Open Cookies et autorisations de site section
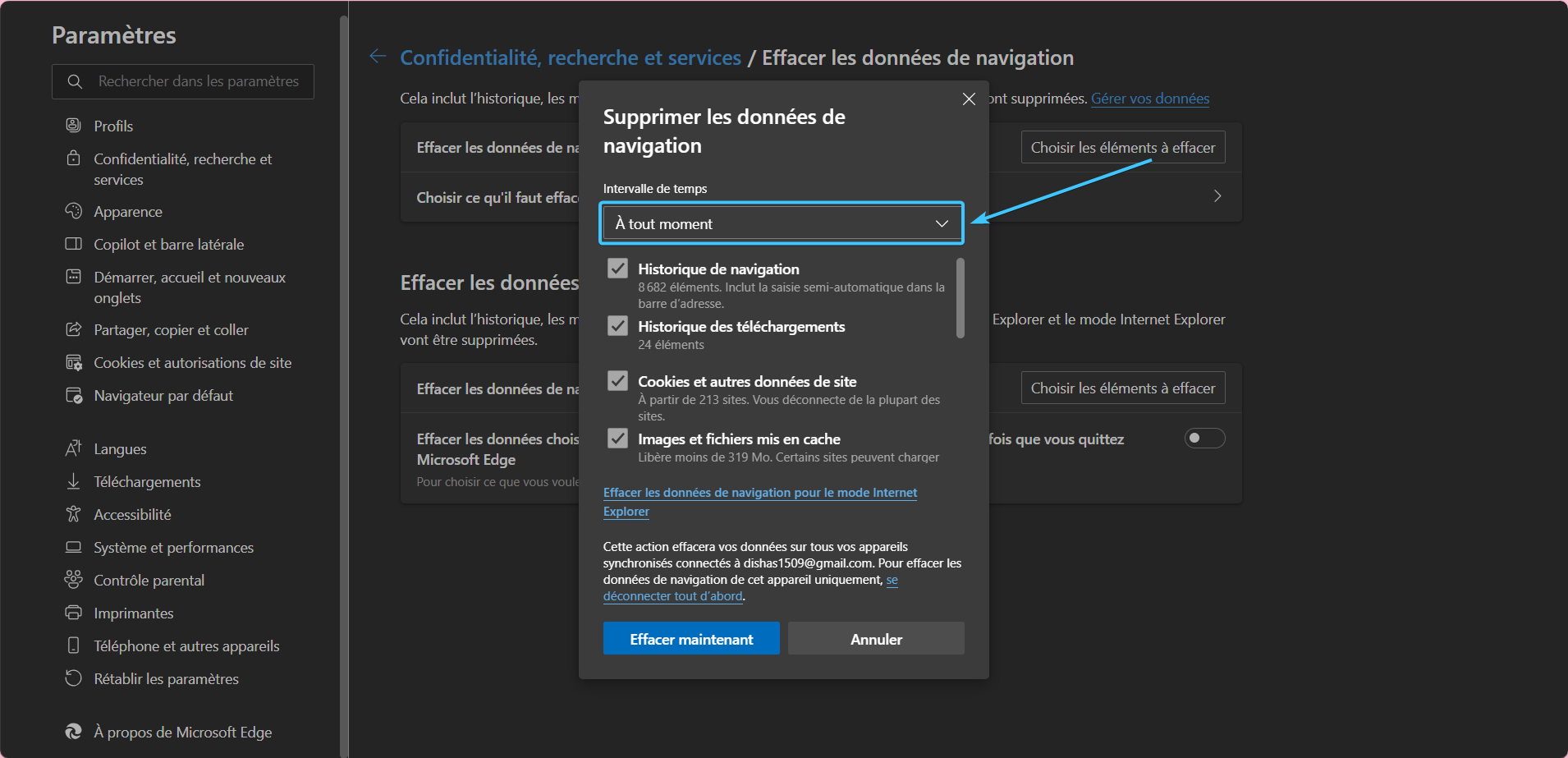The image size is (1568, 758). [x=192, y=362]
